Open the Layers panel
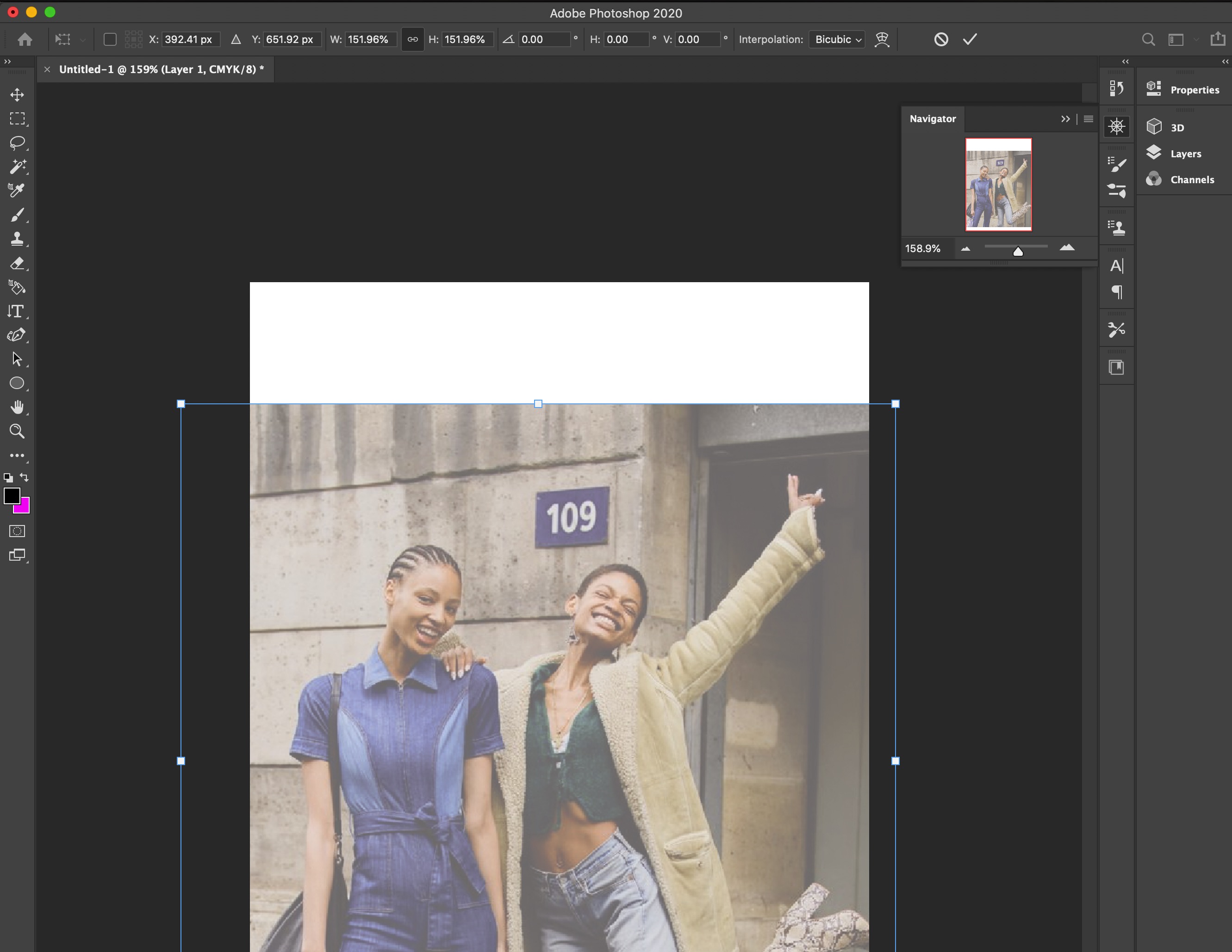1232x952 pixels. click(x=1185, y=154)
